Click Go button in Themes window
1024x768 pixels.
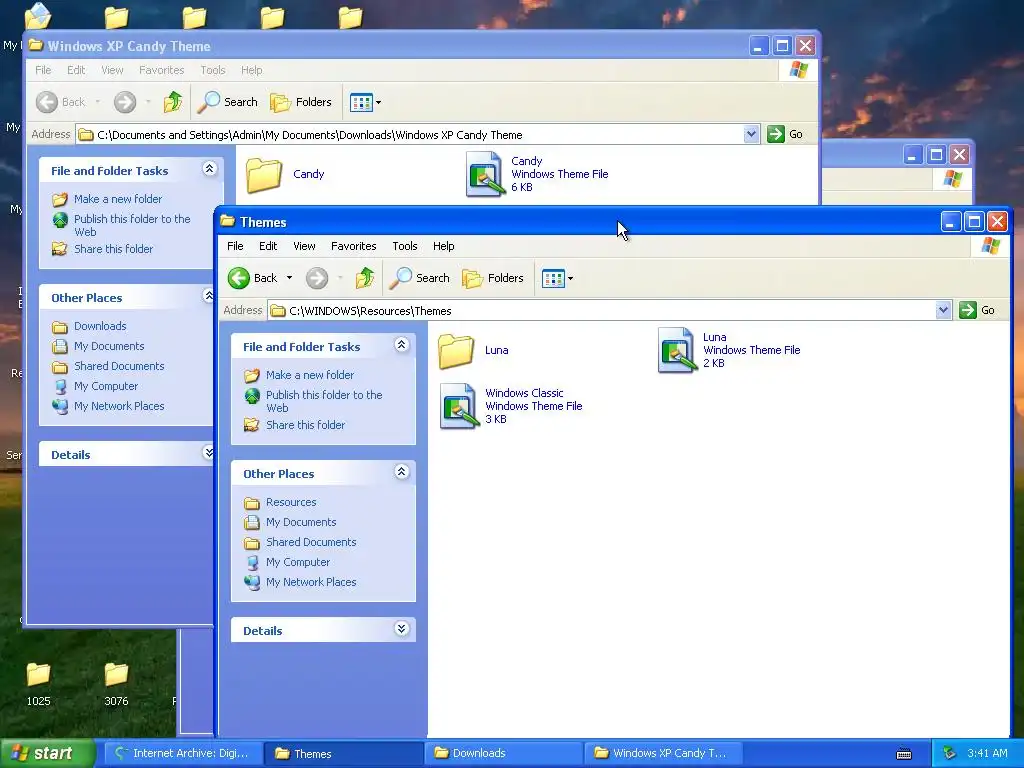pos(978,310)
